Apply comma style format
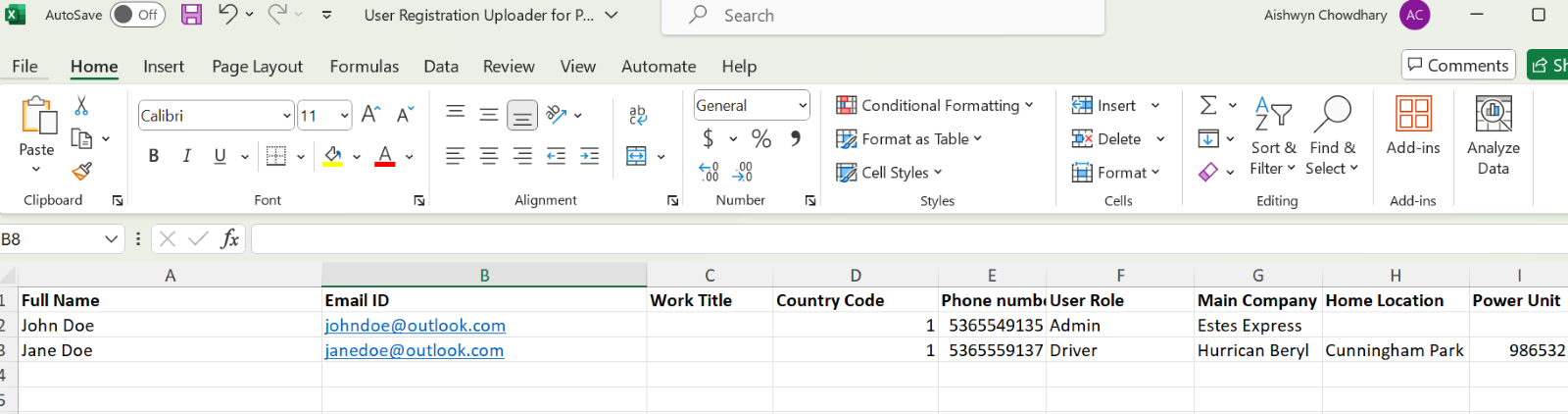This screenshot has width=1568, height=414. coord(796,138)
